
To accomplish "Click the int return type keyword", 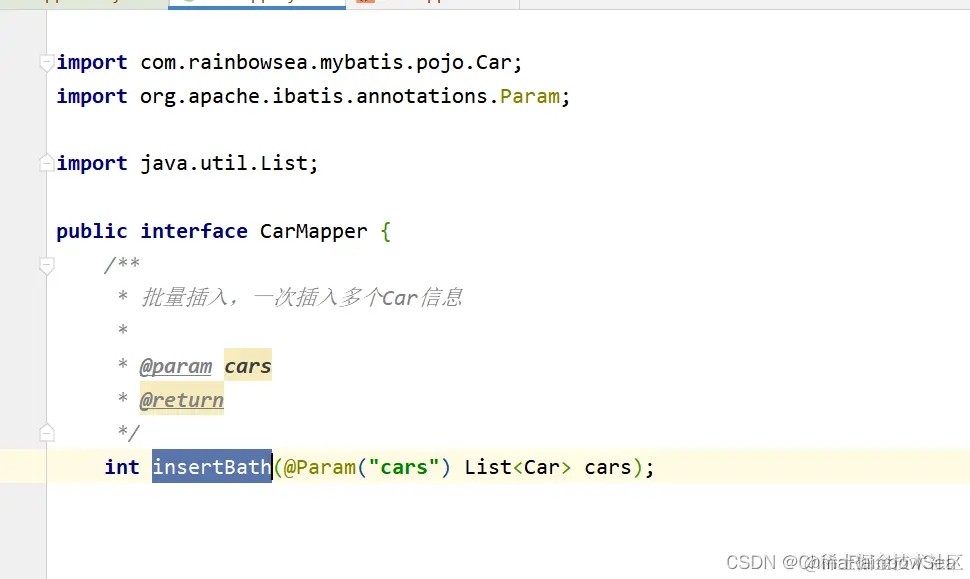I will click(122, 467).
